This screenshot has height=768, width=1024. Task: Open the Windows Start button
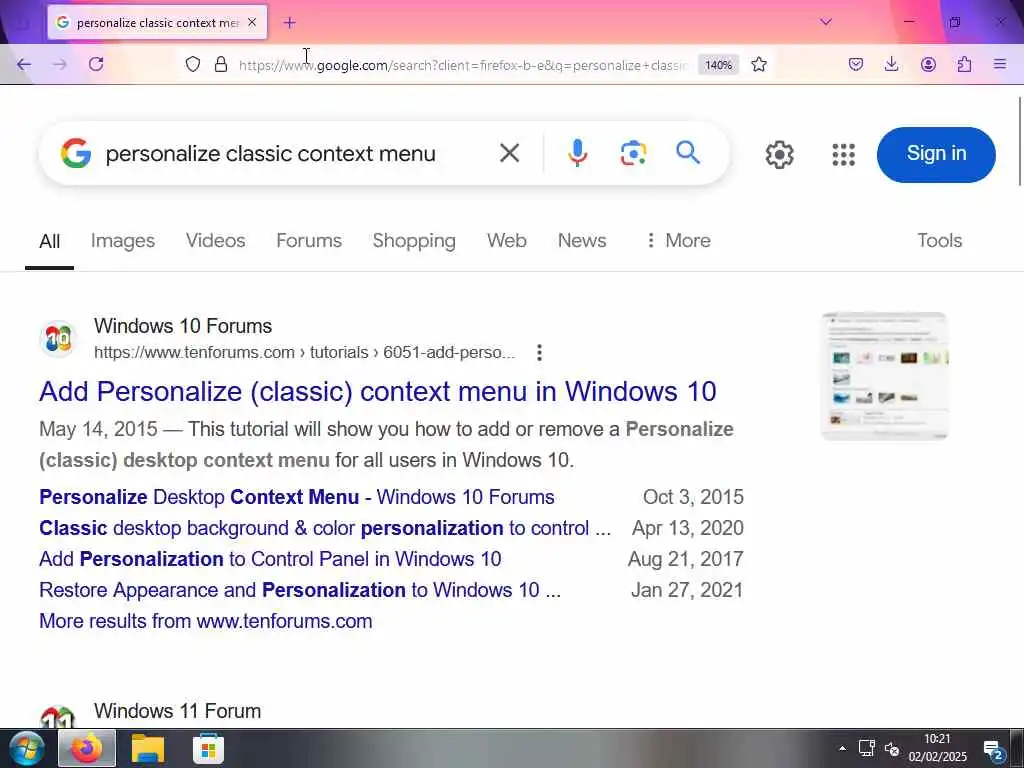[x=25, y=748]
